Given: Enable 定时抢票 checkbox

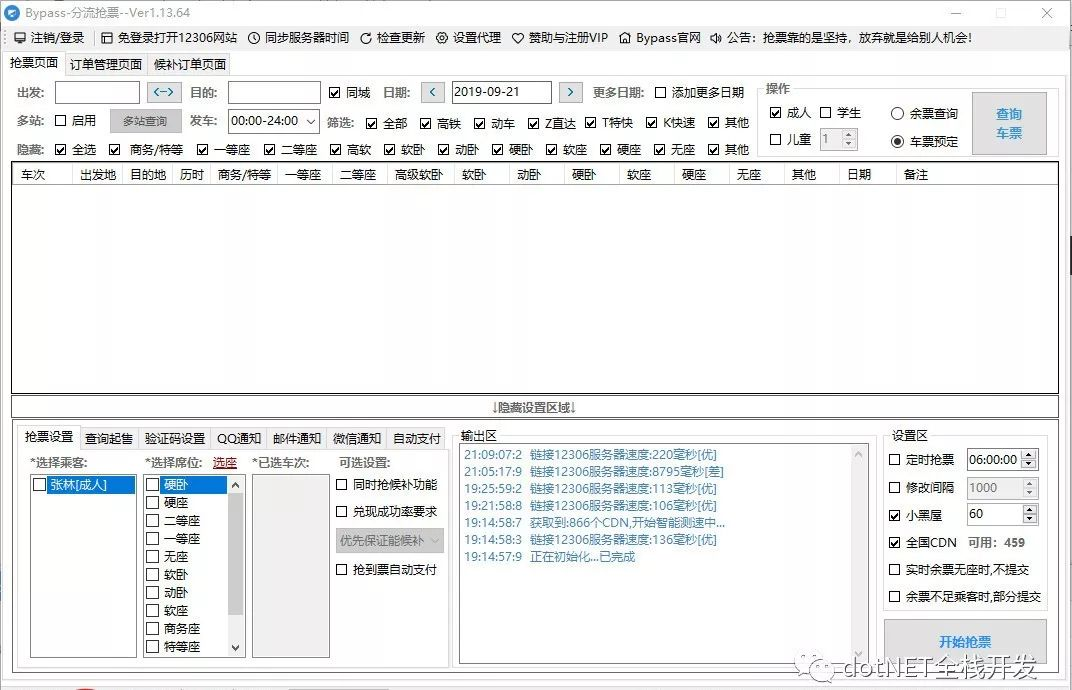Looking at the screenshot, I should click(x=894, y=460).
